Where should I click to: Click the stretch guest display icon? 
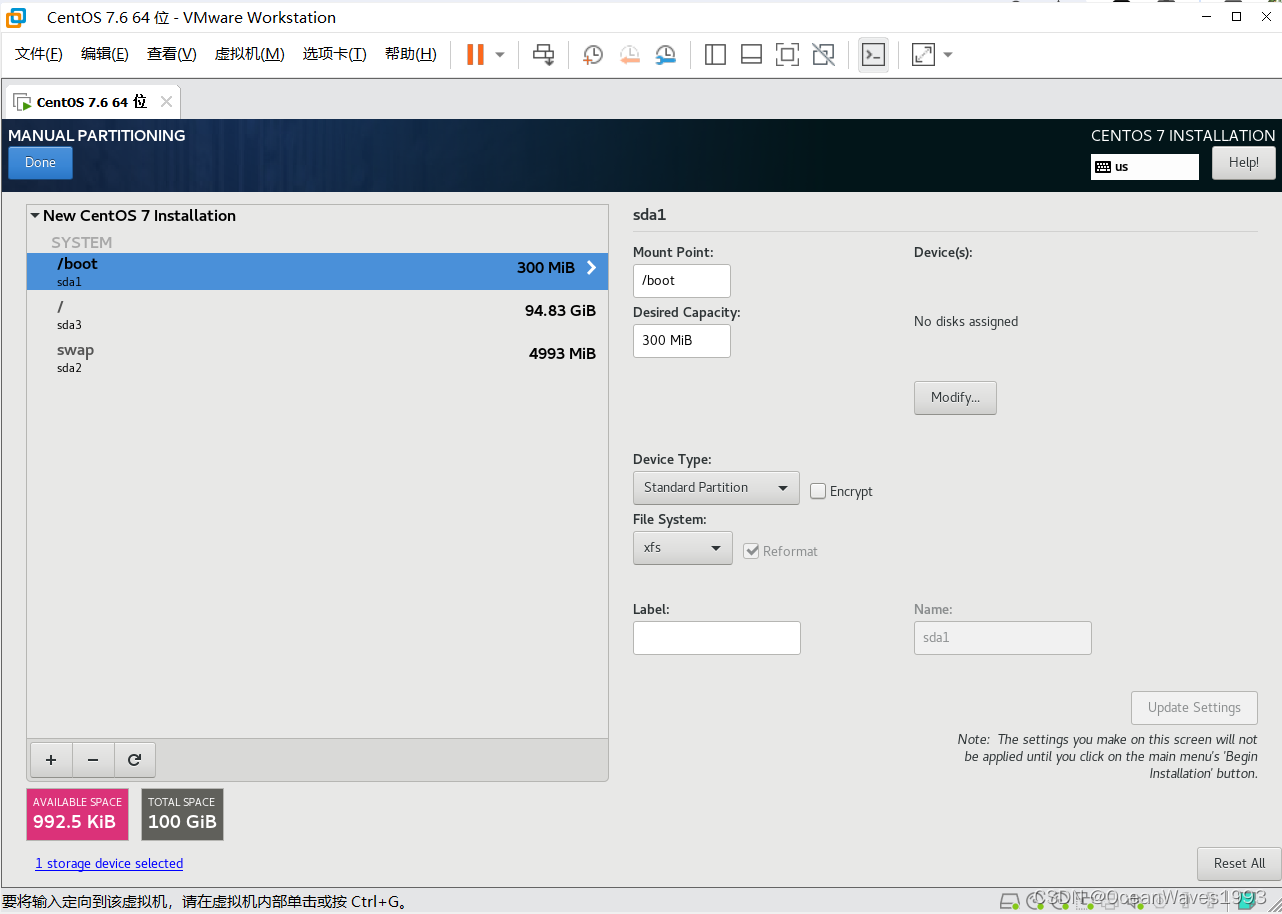923,55
